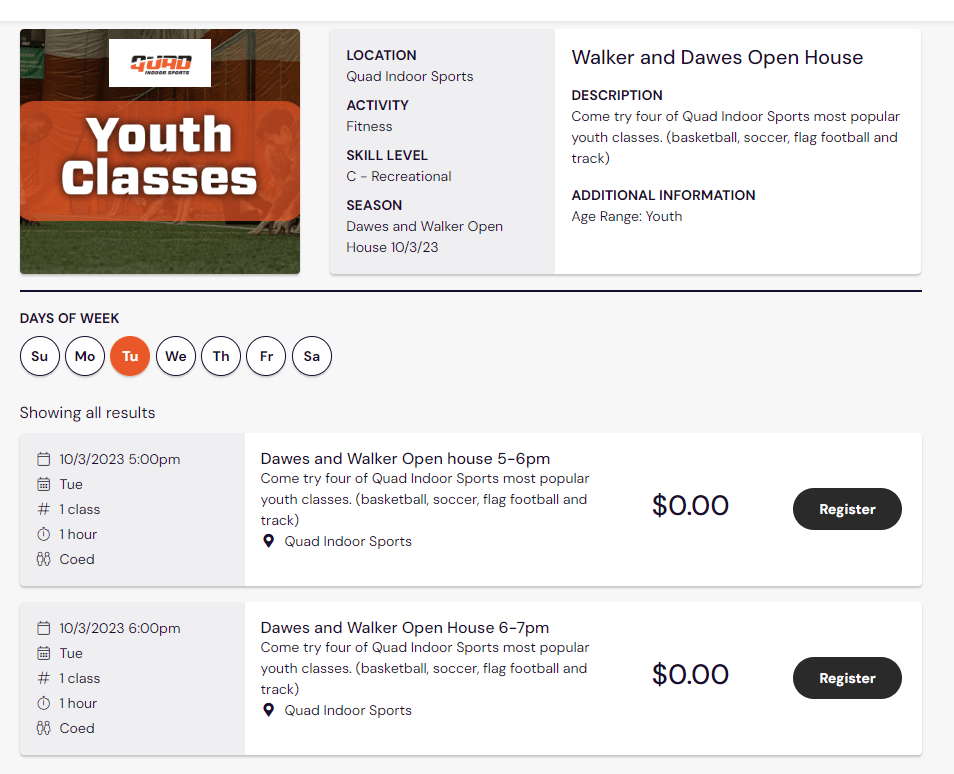Register for the Open House 6-7pm class
This screenshot has height=774, width=954.
coord(847,678)
